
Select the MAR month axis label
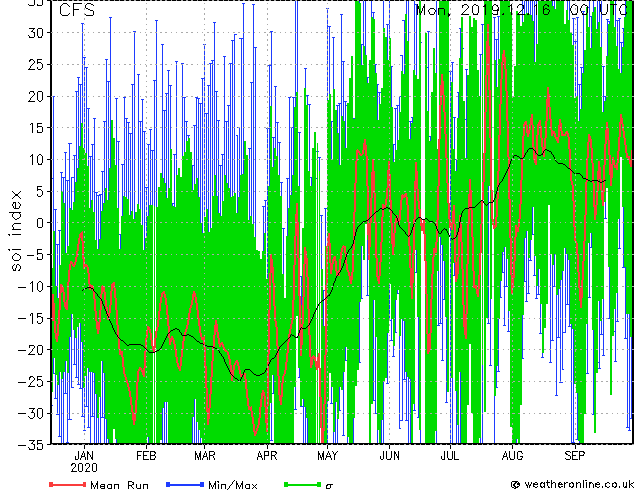pos(205,456)
